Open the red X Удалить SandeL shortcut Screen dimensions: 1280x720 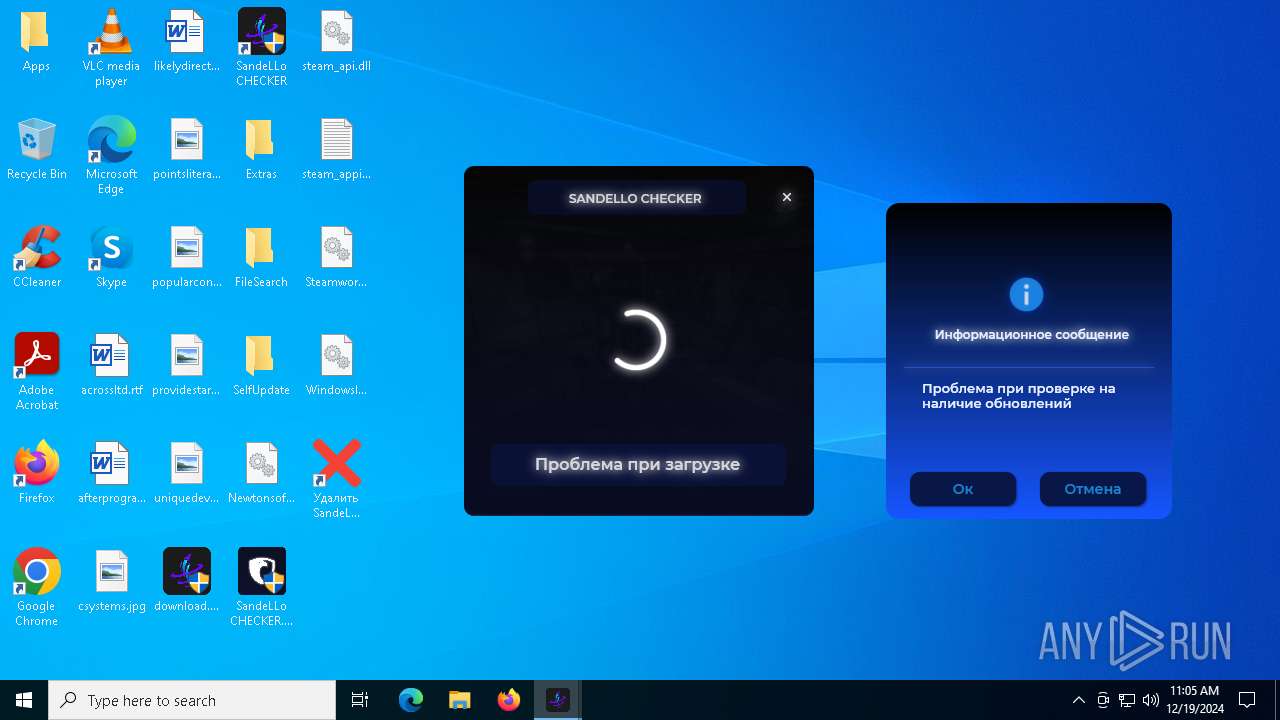[x=336, y=479]
